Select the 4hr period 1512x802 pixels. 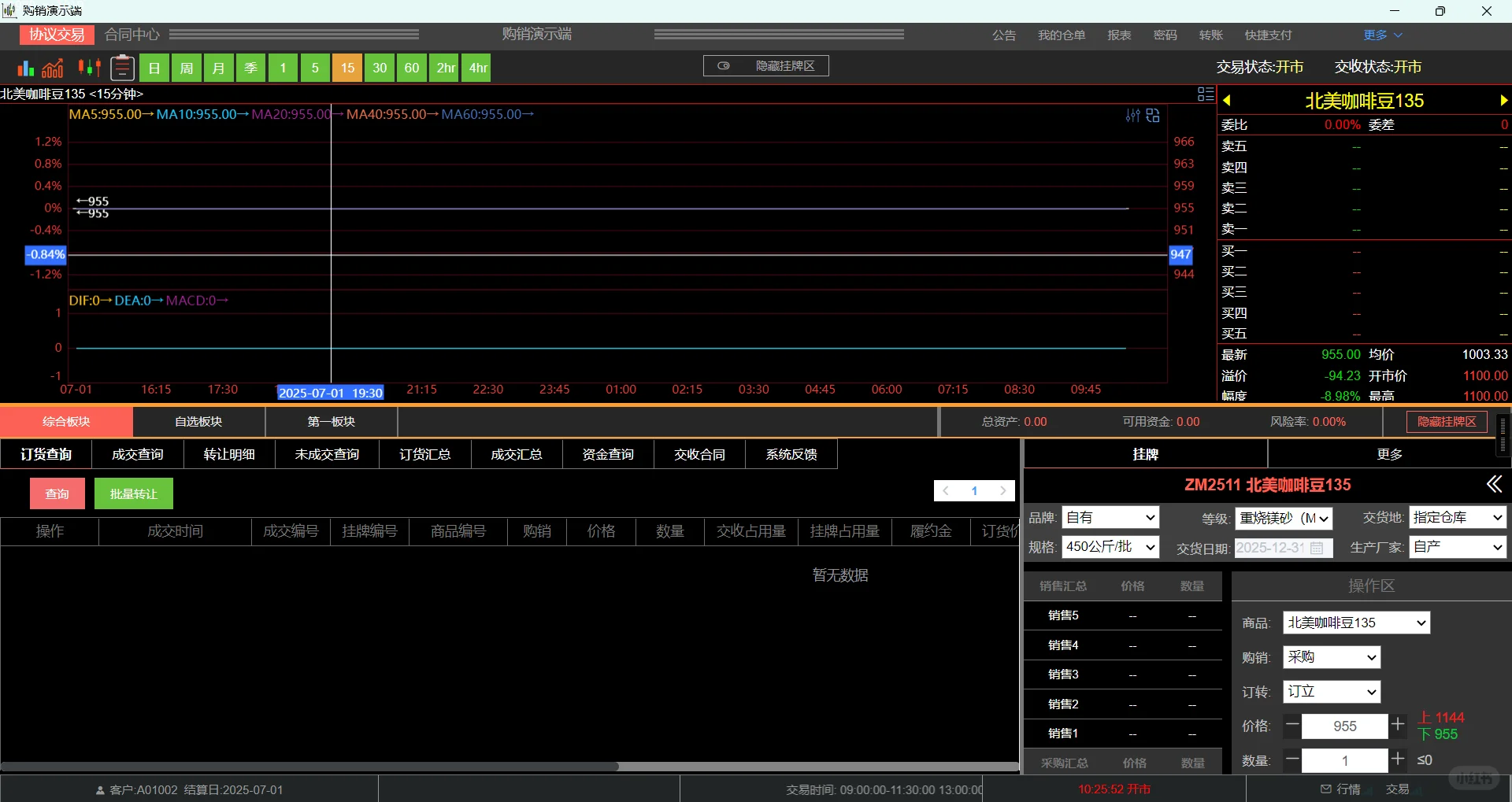coord(478,68)
